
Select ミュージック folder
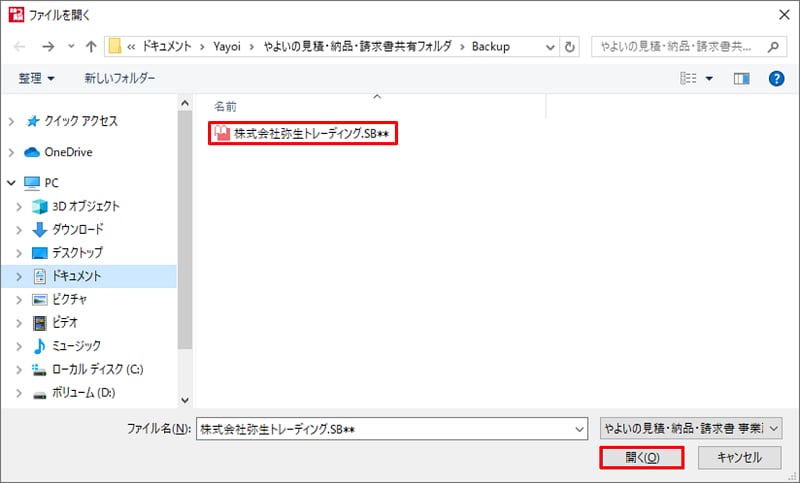point(77,346)
